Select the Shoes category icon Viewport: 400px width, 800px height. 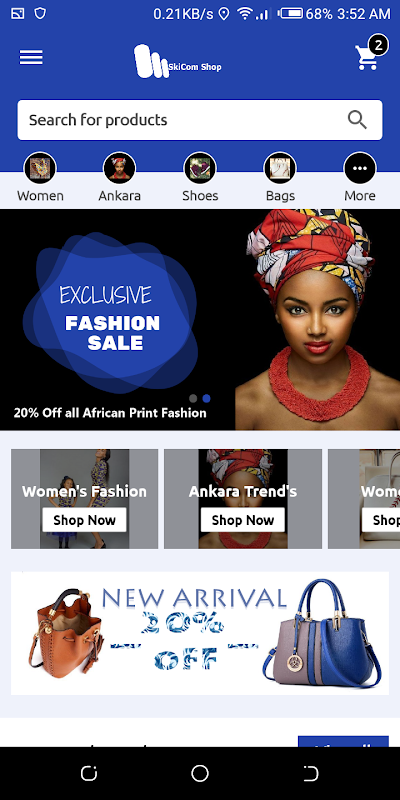pos(200,168)
